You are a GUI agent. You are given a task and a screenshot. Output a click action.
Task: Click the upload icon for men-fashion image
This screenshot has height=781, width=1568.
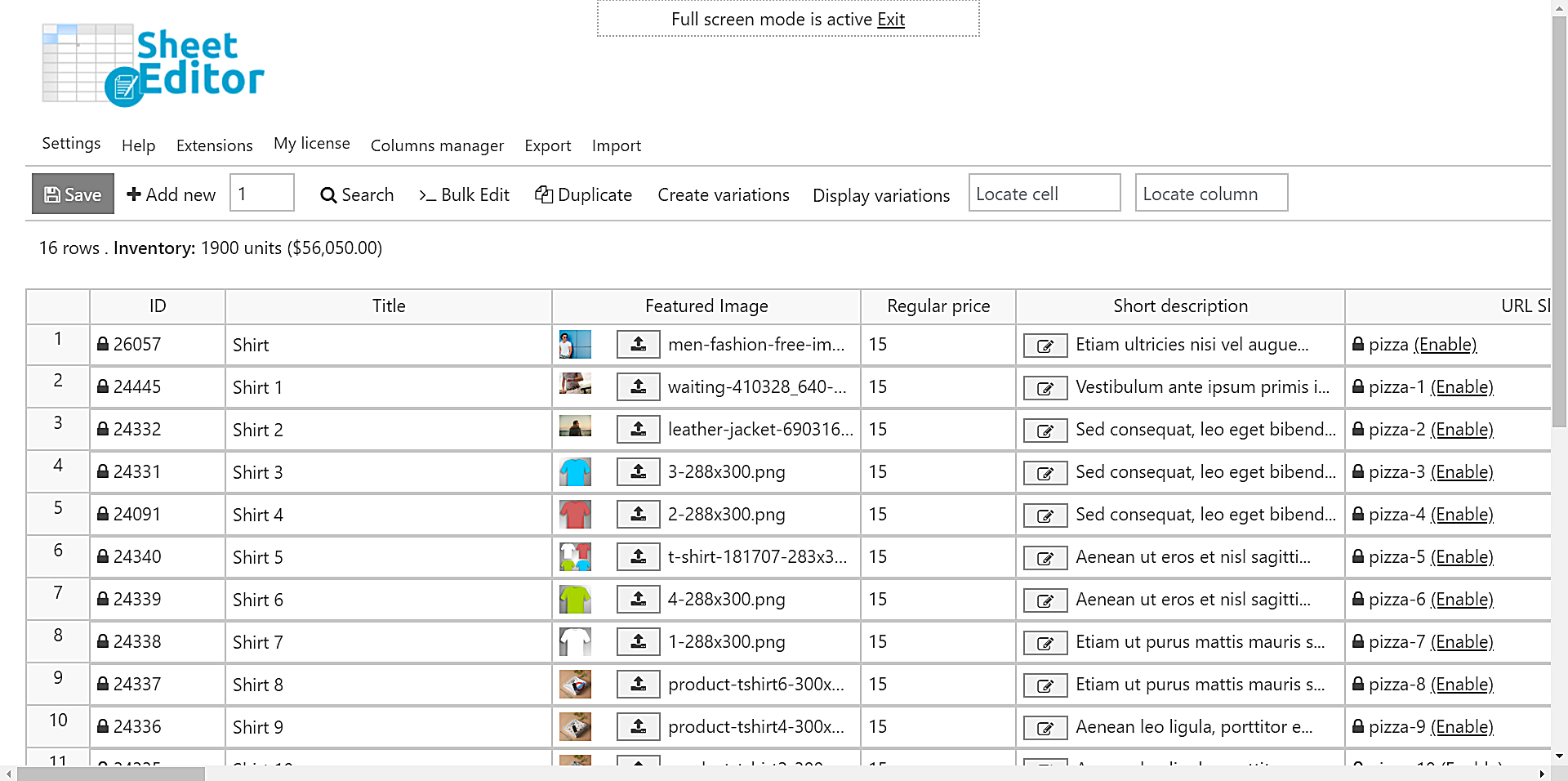tap(638, 344)
